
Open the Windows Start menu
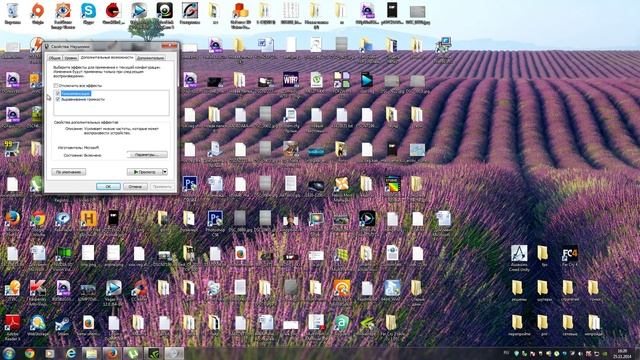pyautogui.click(x=9, y=353)
